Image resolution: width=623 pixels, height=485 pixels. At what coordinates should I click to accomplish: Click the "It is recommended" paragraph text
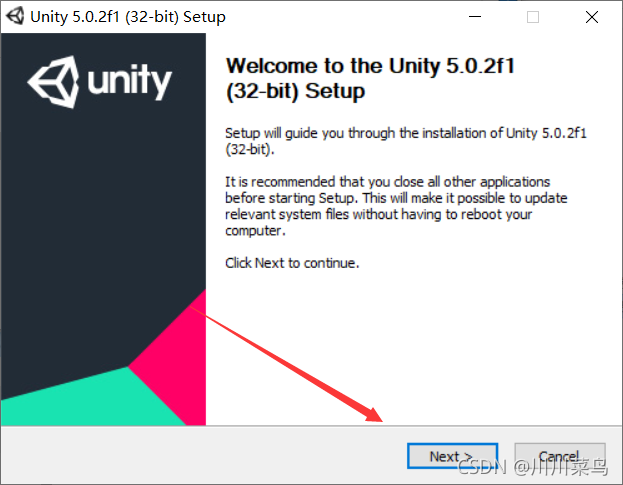(x=396, y=206)
